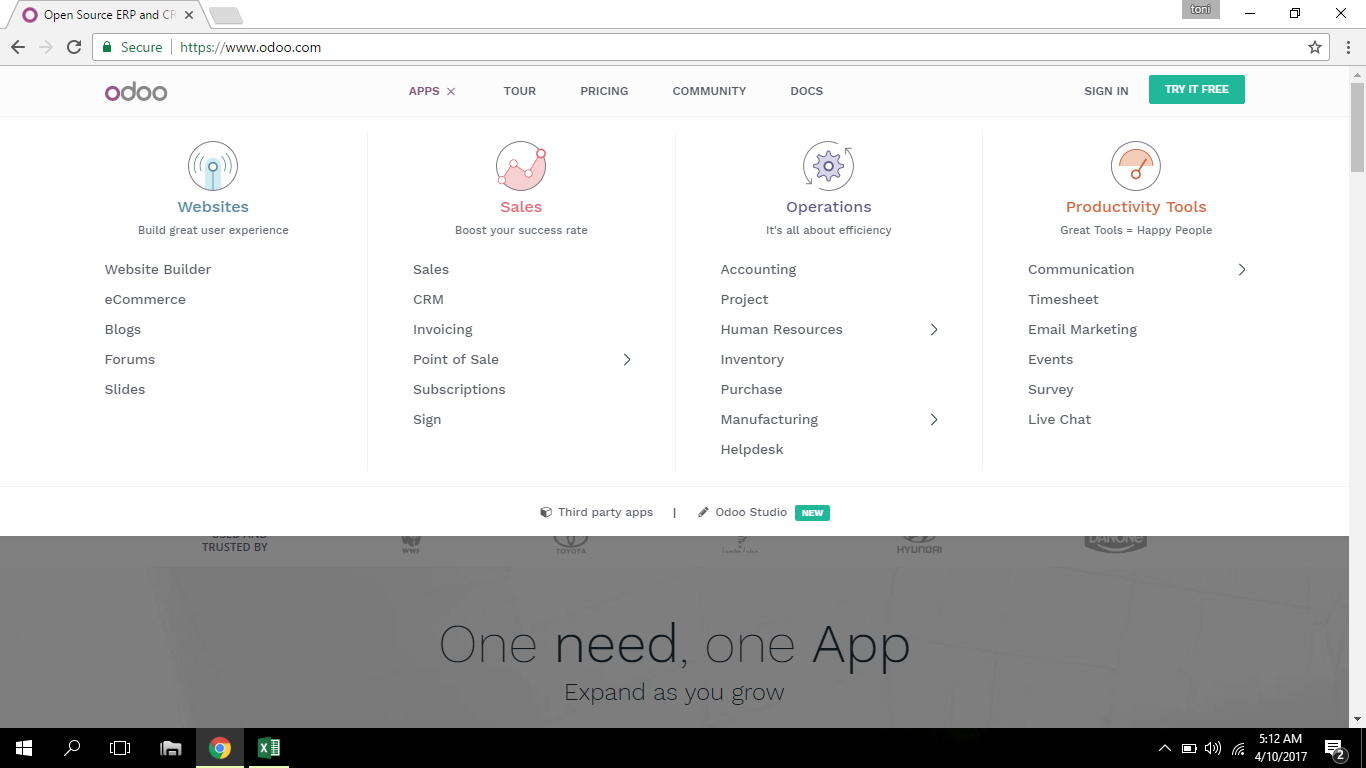Open the notification action center
This screenshot has height=768, width=1366.
[x=1334, y=748]
